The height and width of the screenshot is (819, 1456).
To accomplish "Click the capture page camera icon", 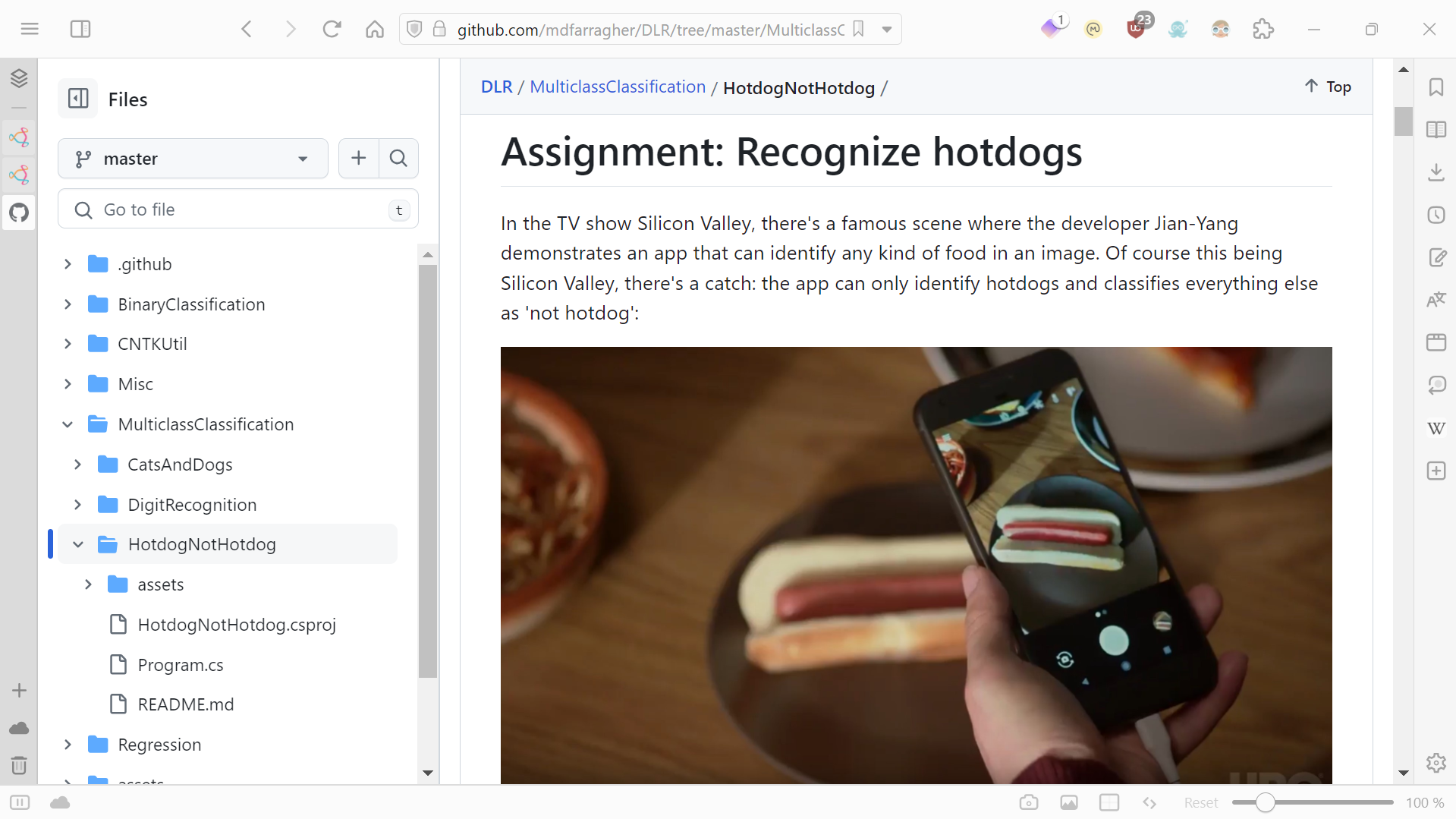I will [x=1028, y=802].
